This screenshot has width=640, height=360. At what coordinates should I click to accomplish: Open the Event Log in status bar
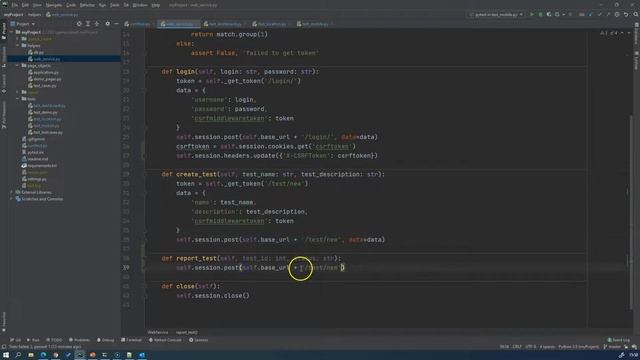[619, 340]
